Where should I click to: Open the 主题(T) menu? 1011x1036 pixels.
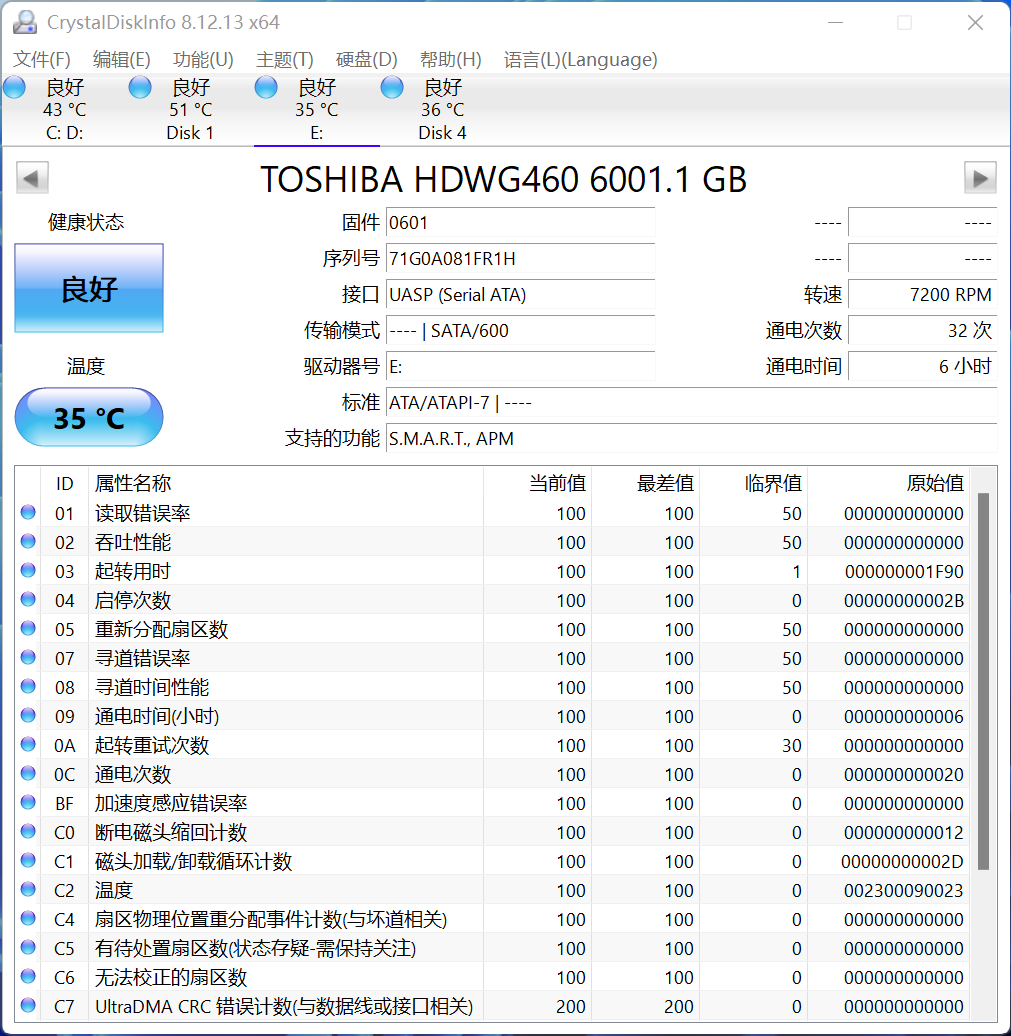pyautogui.click(x=284, y=59)
